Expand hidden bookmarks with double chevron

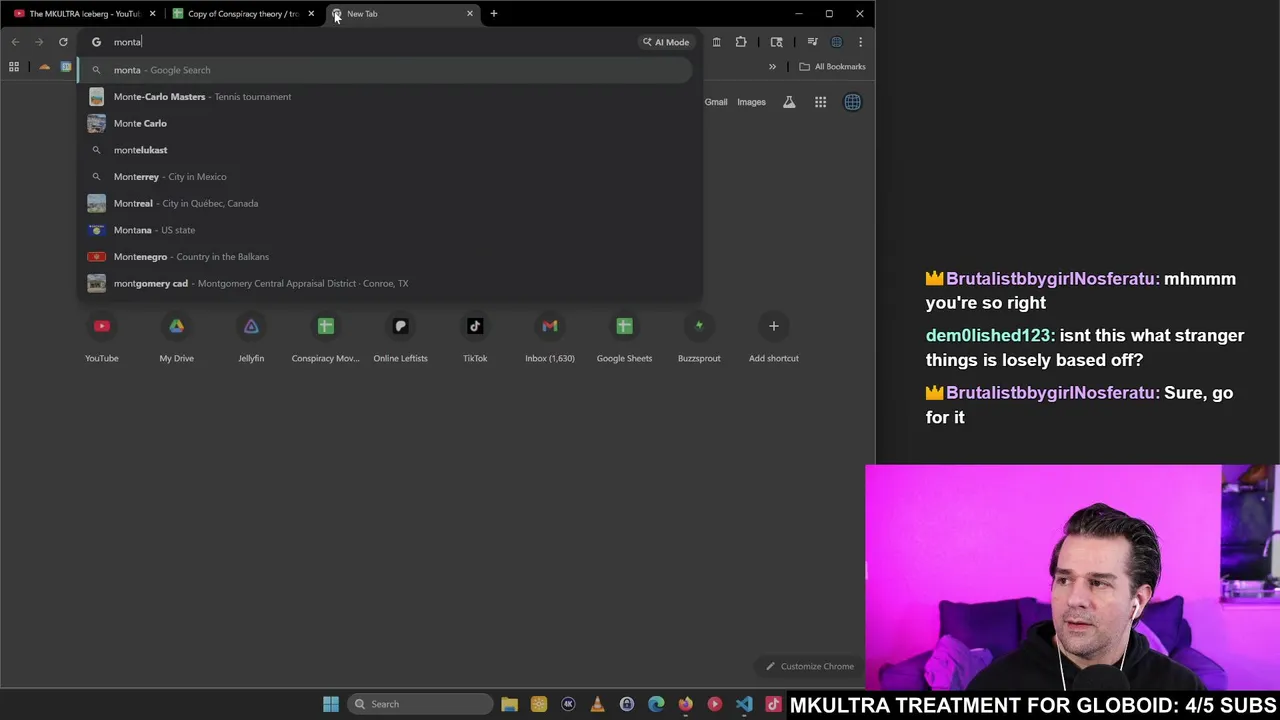(772, 67)
